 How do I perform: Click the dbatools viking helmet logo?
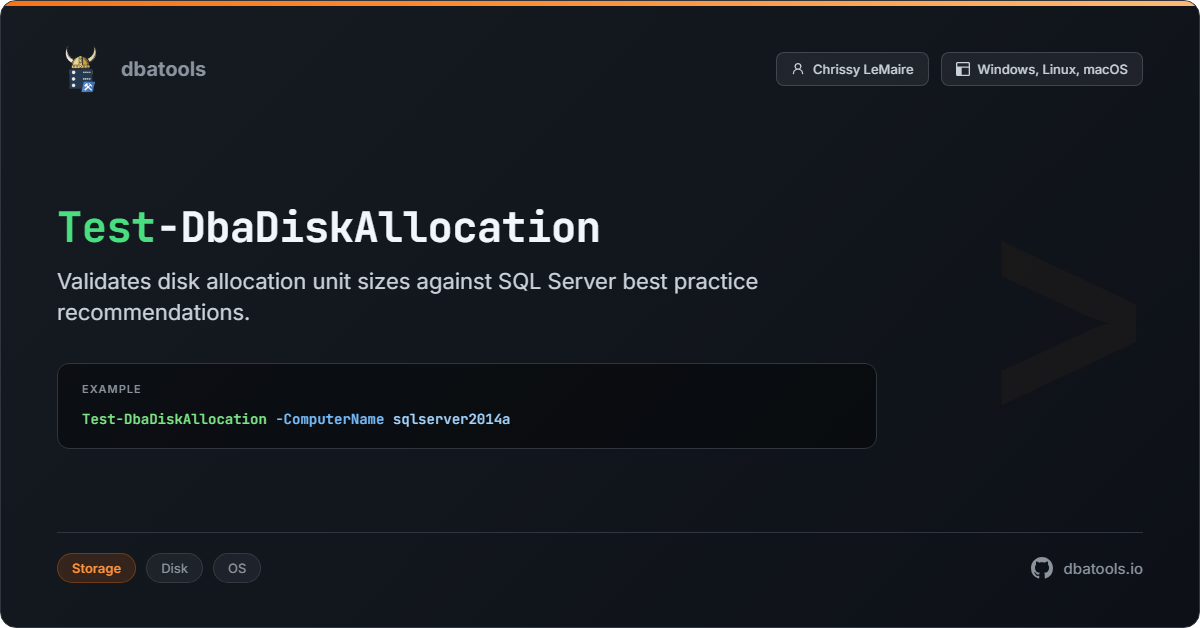tap(81, 69)
